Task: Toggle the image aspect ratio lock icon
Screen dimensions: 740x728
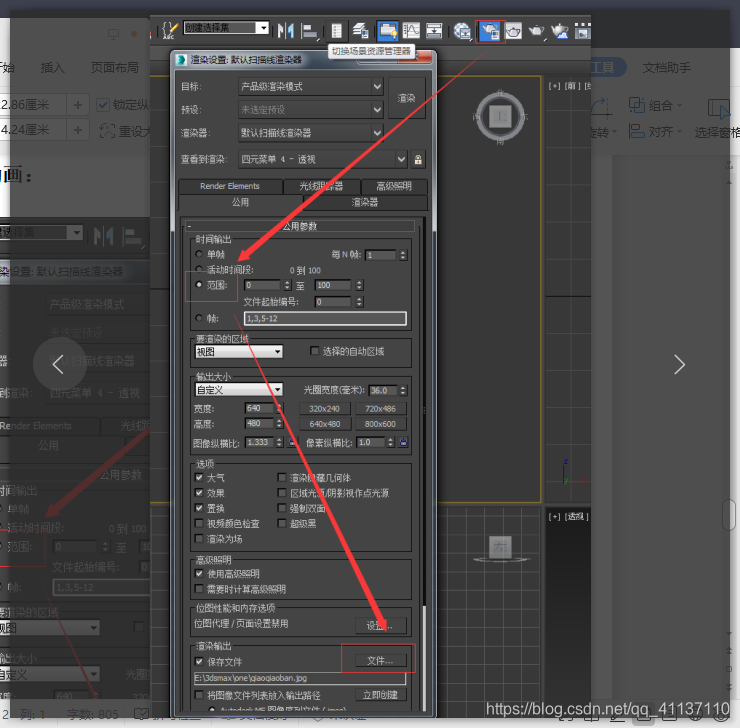Action: coord(293,442)
